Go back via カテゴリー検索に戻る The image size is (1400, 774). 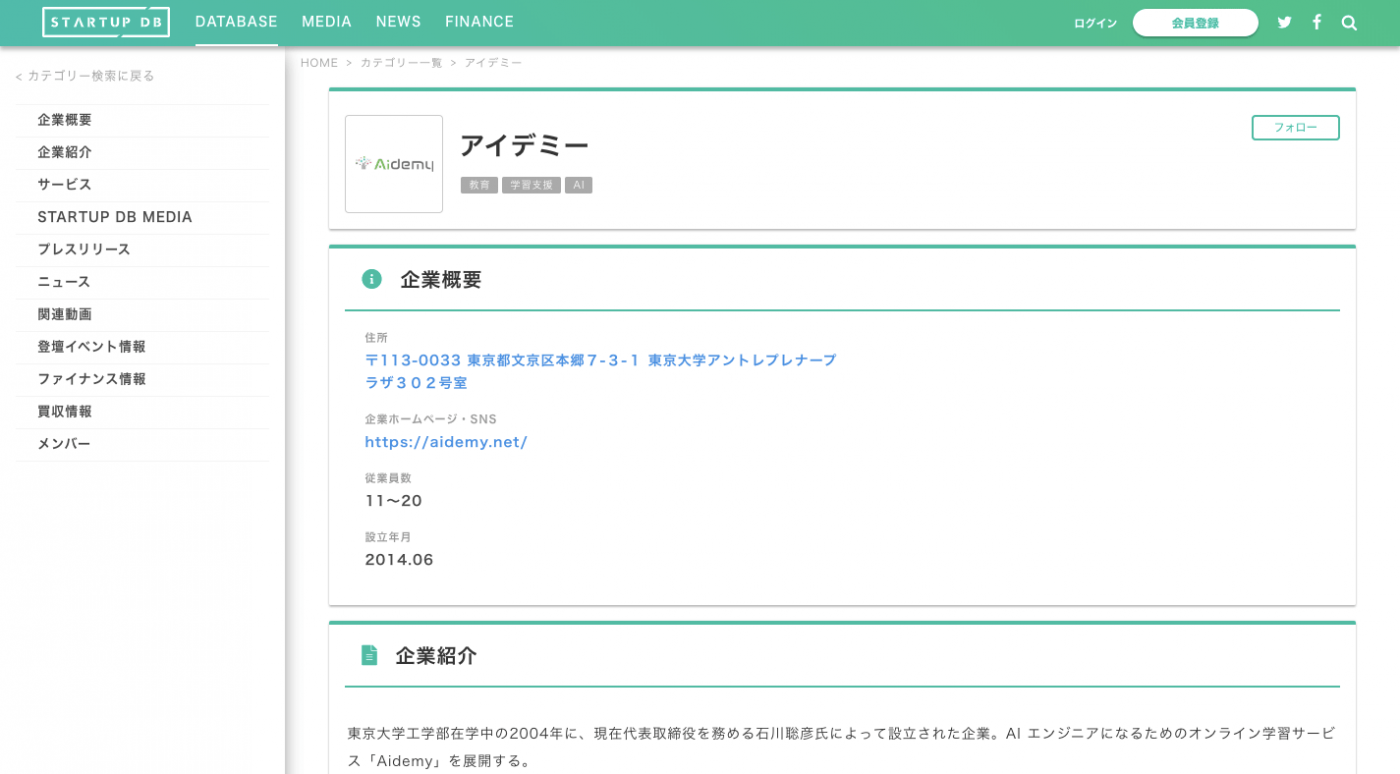click(x=85, y=76)
